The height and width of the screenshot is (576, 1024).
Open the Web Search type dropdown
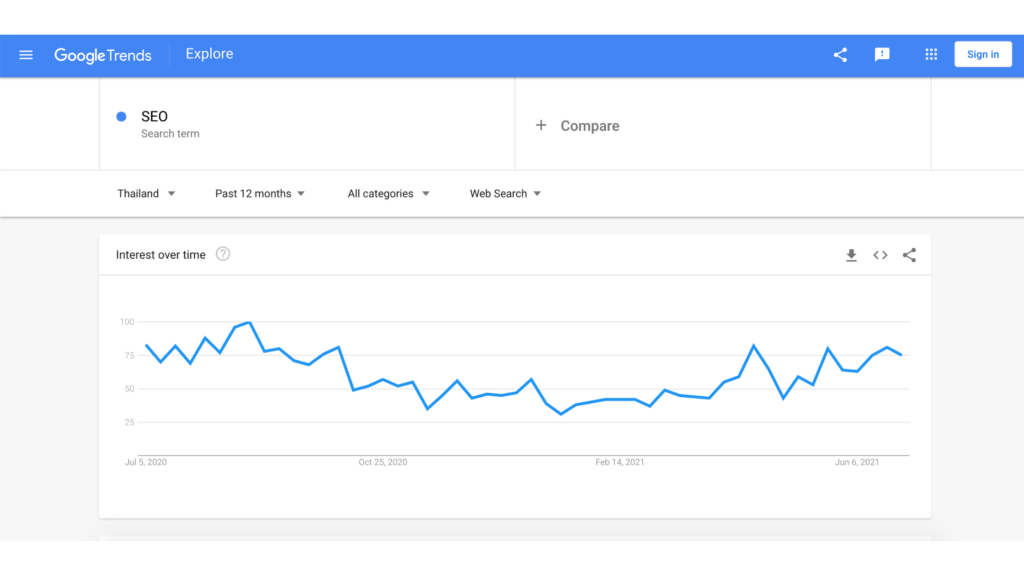(x=505, y=193)
